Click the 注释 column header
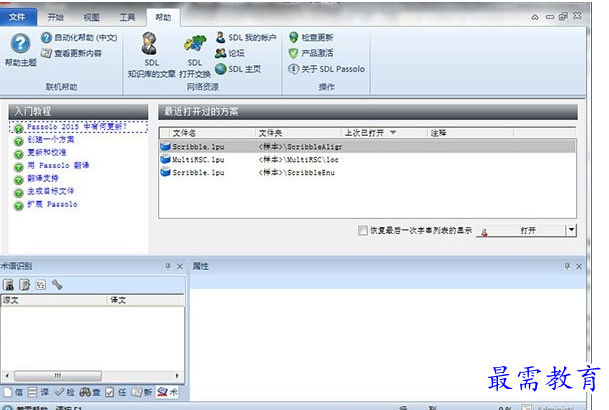 click(x=471, y=133)
